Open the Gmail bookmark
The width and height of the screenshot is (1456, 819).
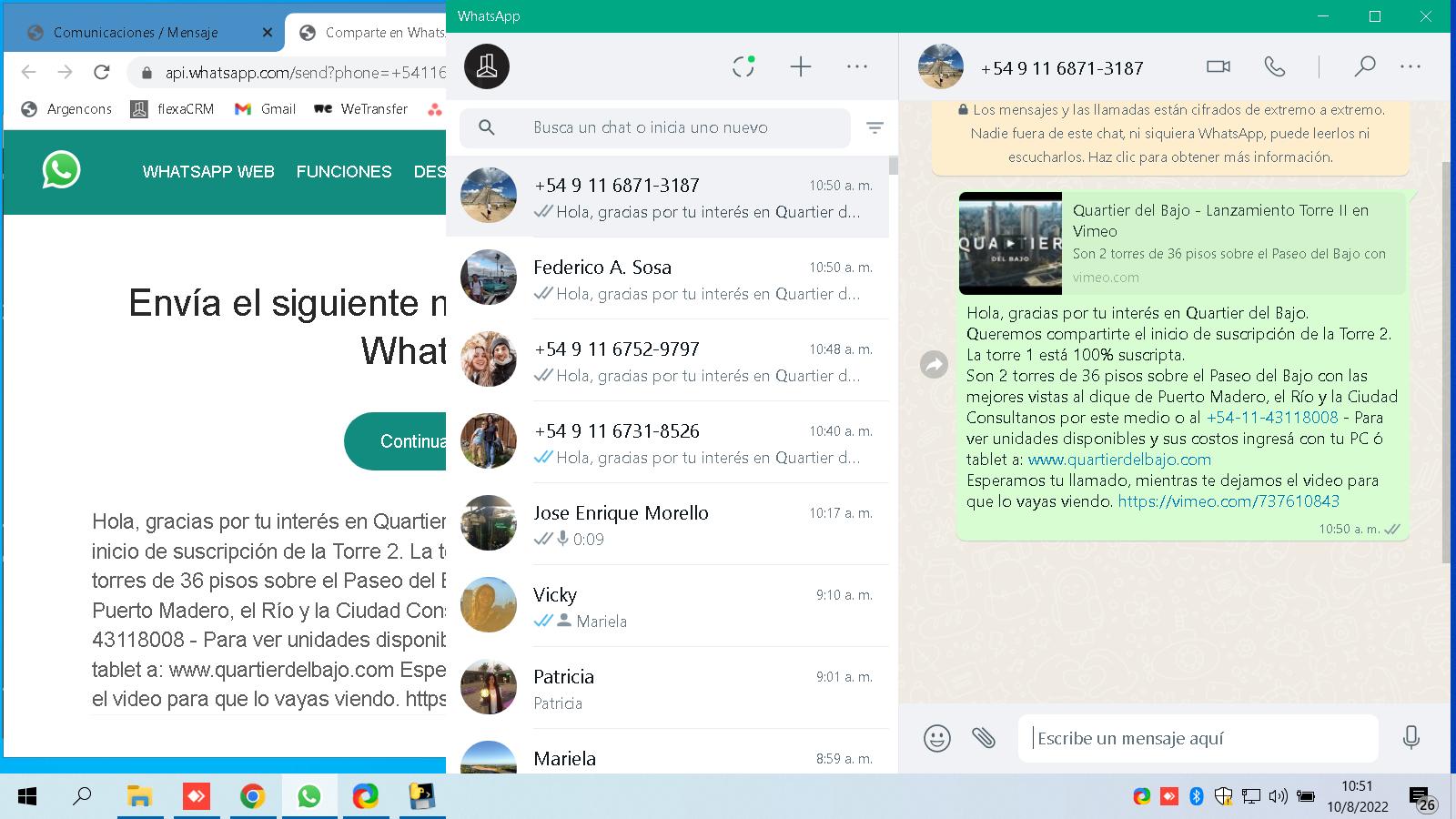coord(265,109)
